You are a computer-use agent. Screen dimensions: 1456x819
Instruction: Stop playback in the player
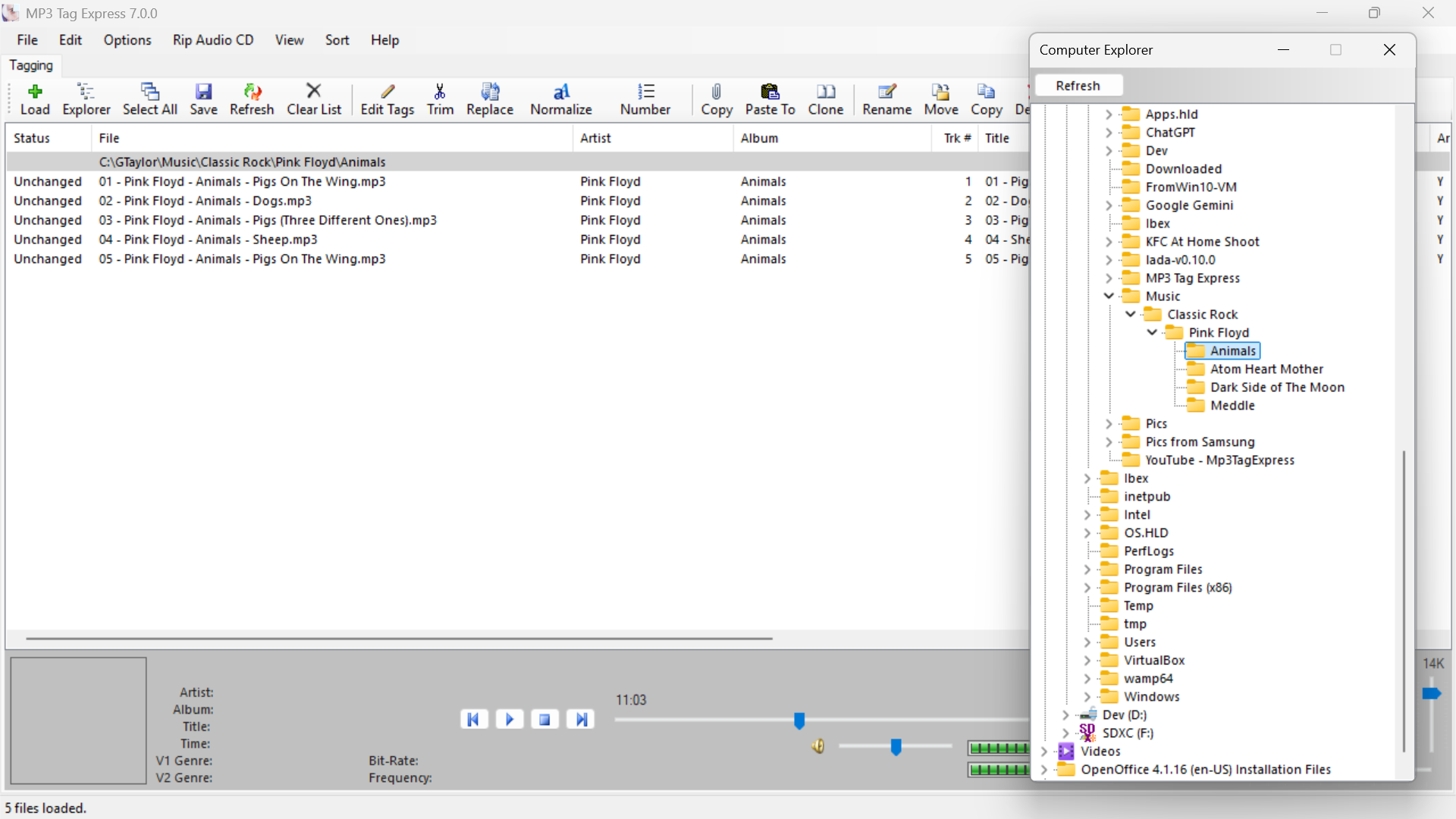coord(544,719)
